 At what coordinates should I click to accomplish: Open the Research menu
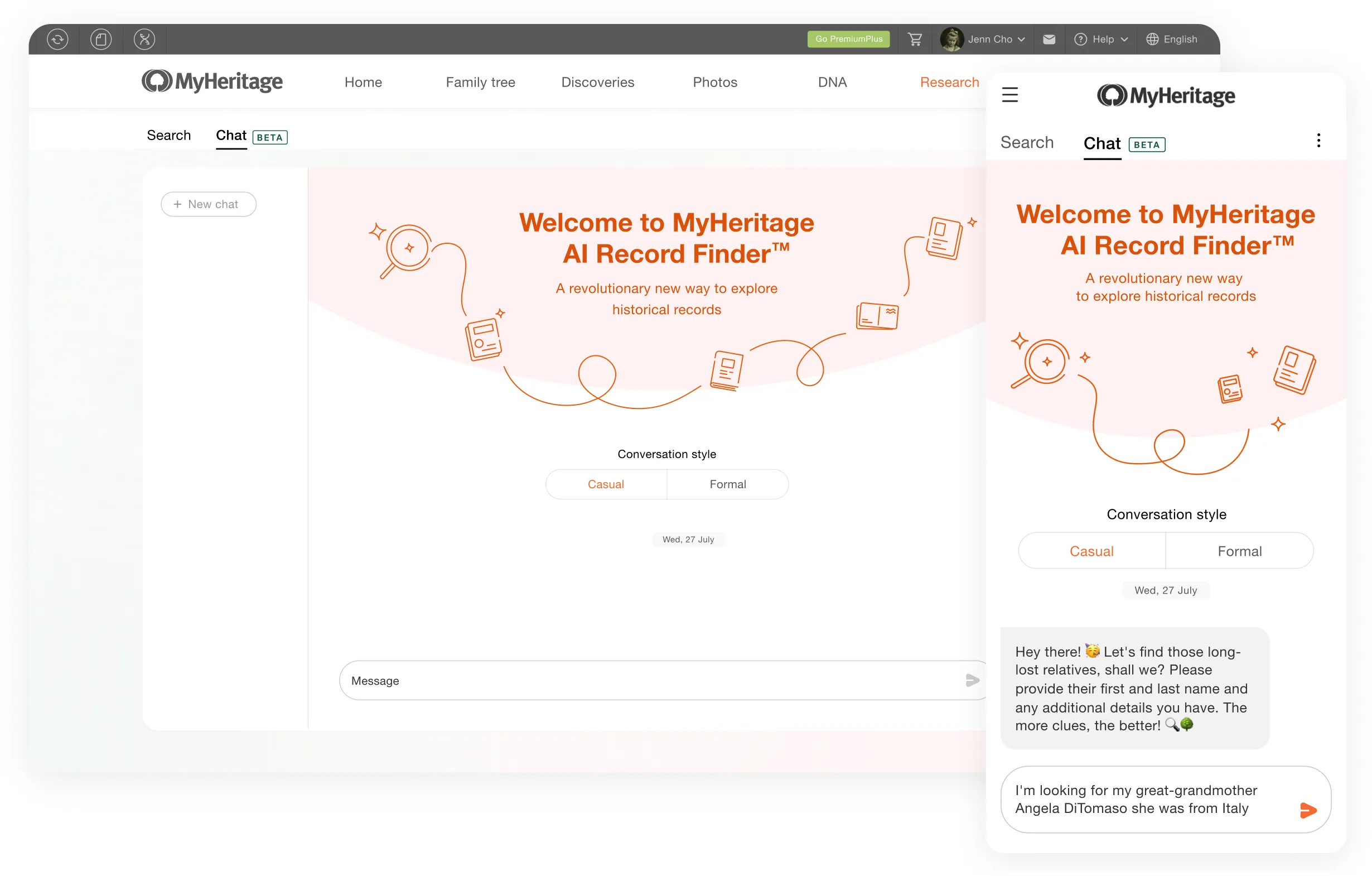pos(949,82)
